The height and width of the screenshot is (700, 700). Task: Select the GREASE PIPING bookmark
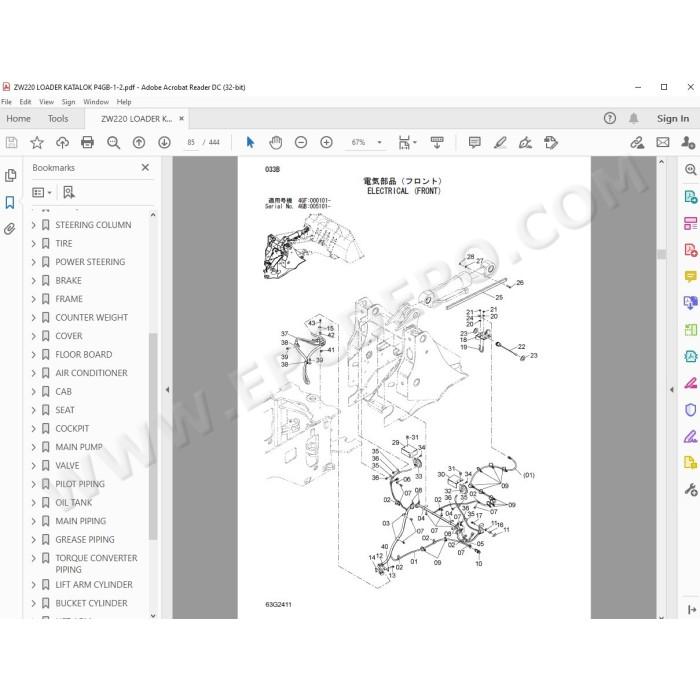(x=85, y=540)
